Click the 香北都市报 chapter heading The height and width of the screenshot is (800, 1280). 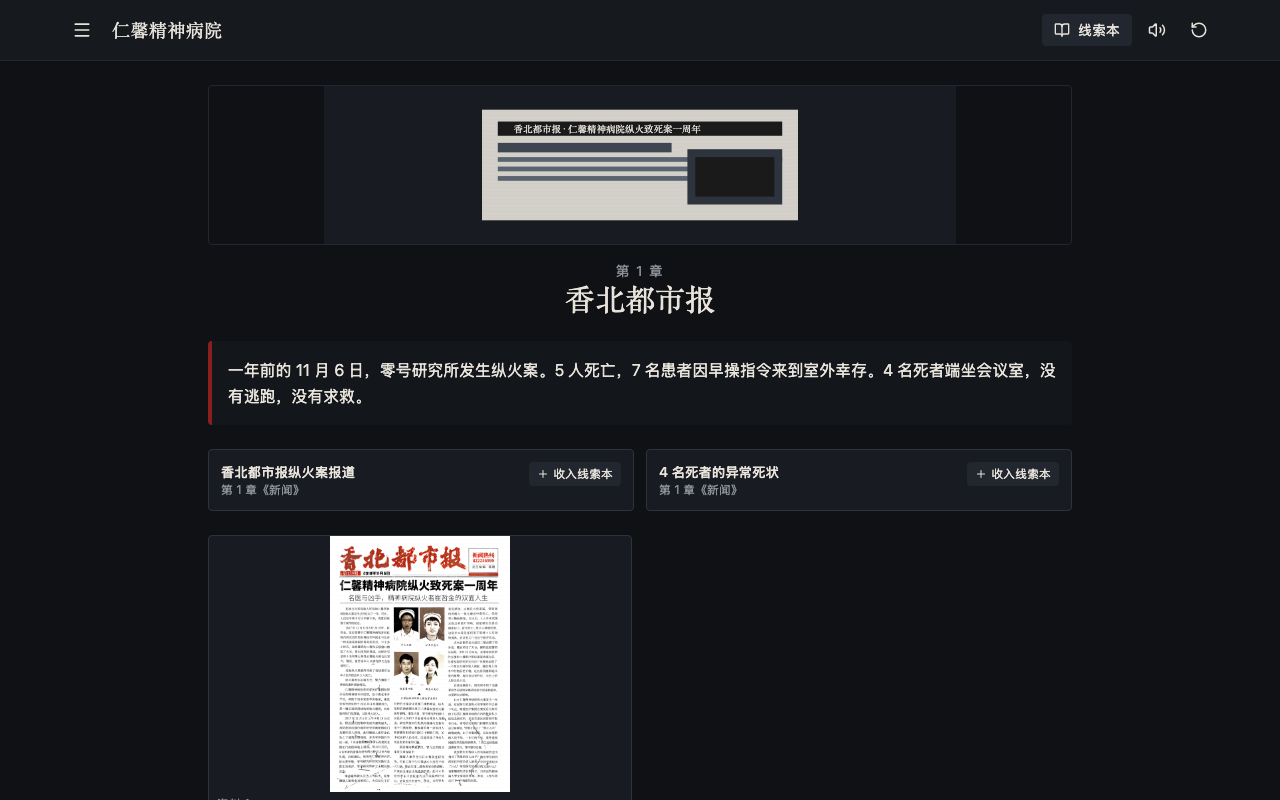tap(640, 300)
